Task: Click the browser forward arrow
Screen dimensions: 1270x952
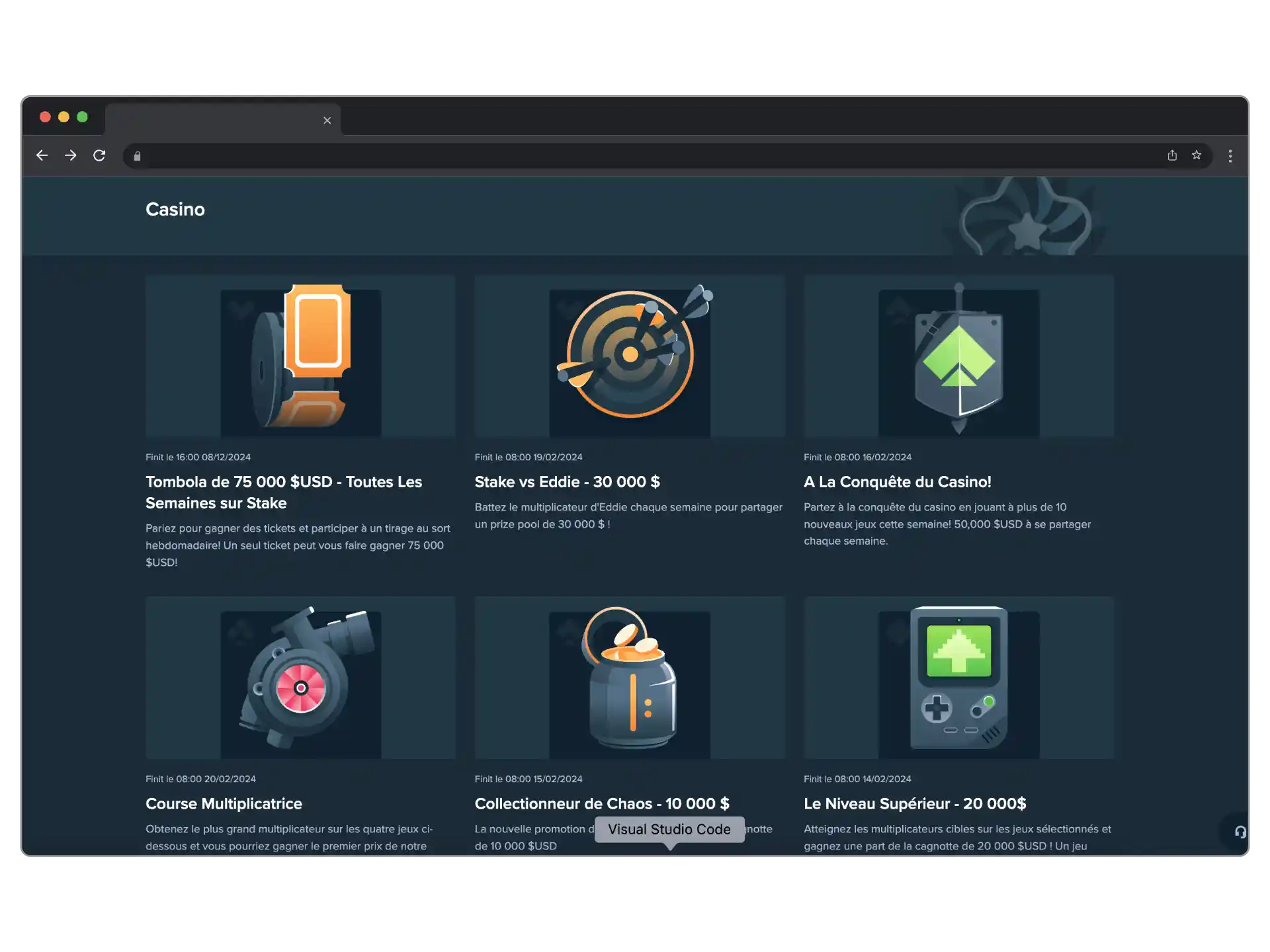Action: click(70, 155)
